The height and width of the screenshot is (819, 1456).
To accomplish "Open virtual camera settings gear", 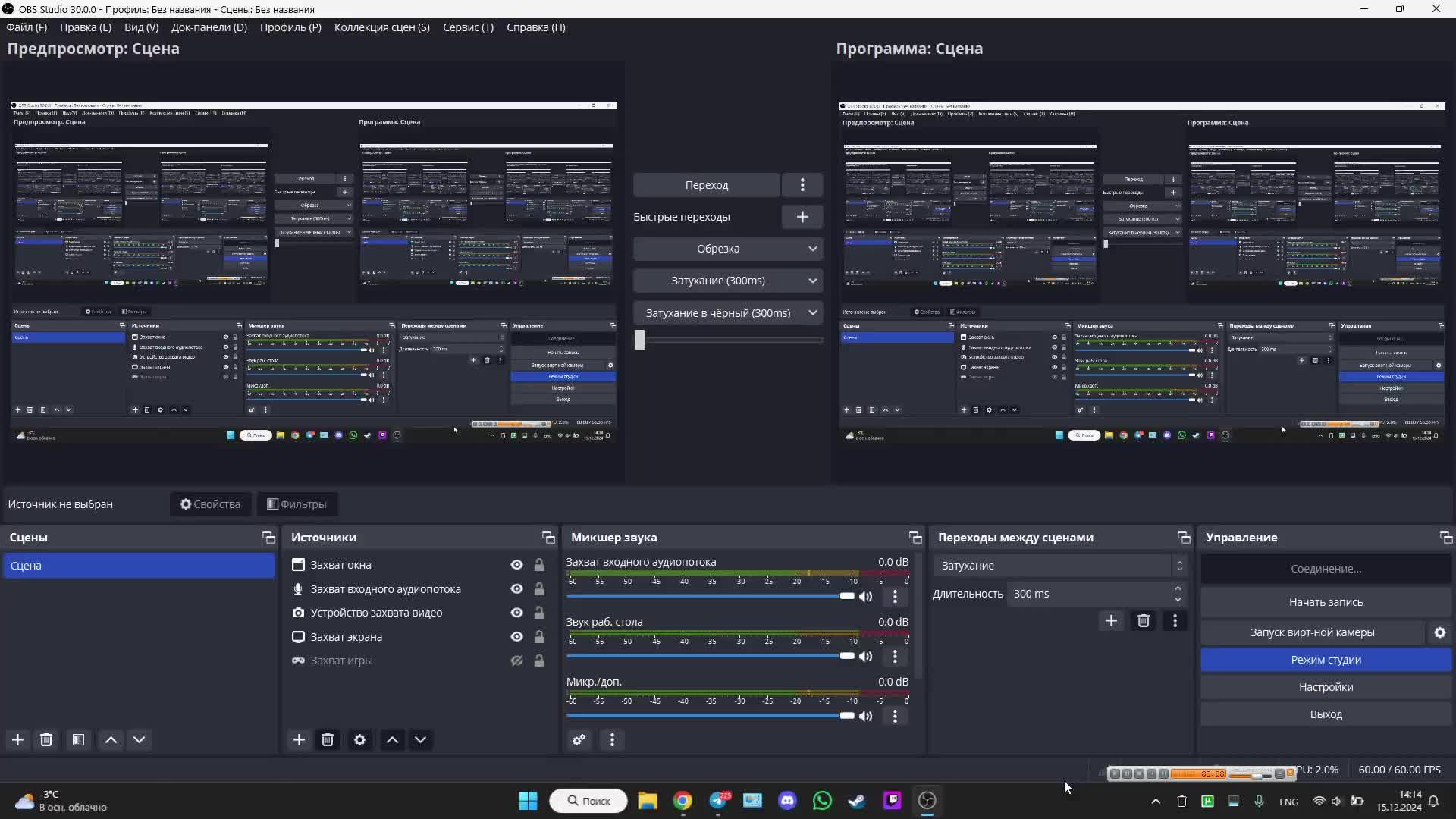I will 1440,632.
